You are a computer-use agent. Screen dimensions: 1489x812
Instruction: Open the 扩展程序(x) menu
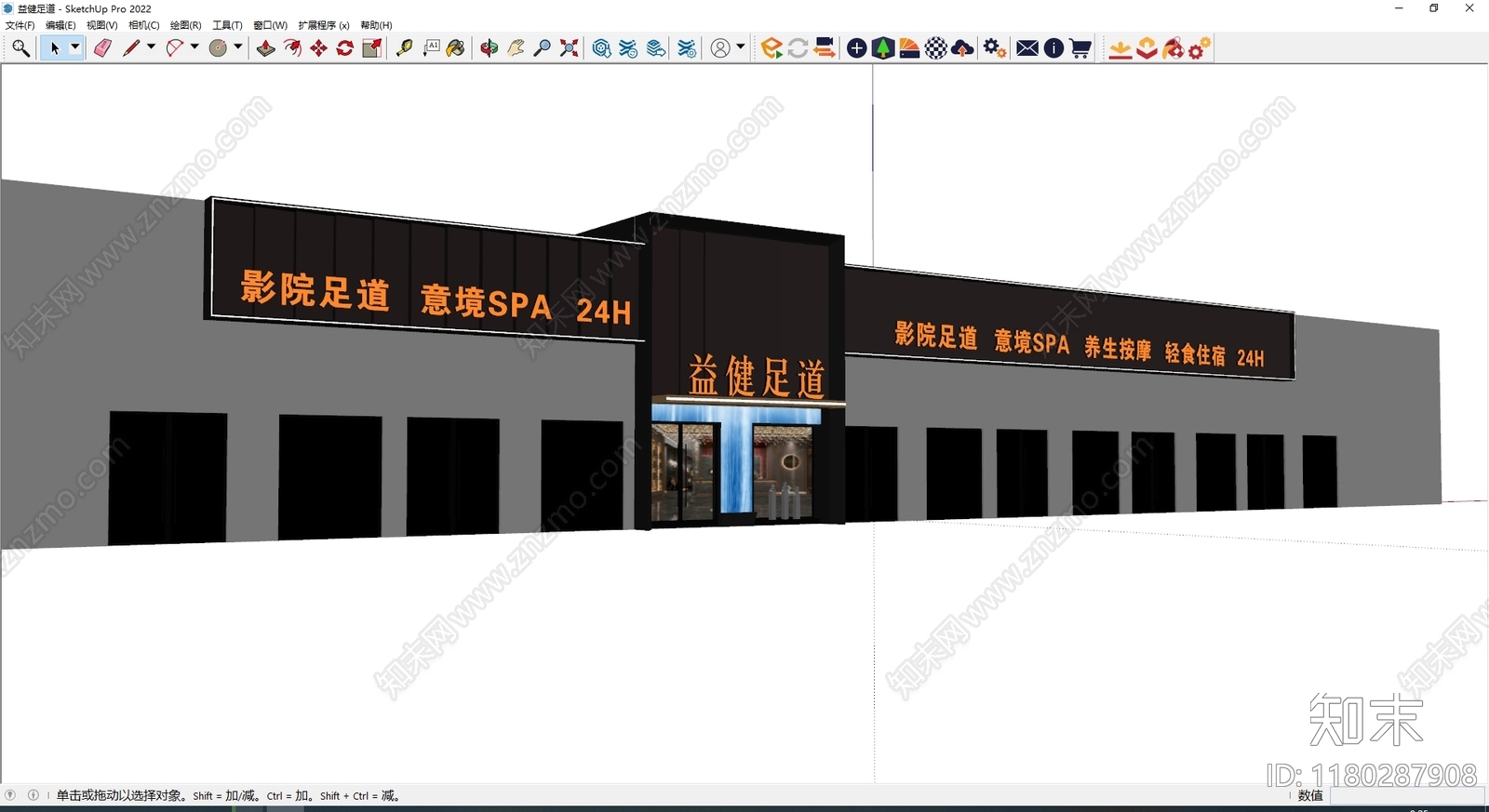(x=324, y=25)
